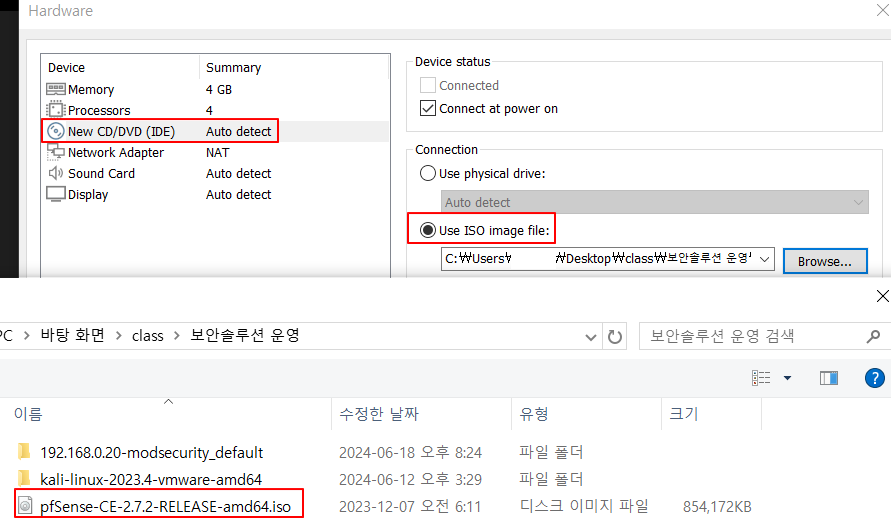Image resolution: width=891 pixels, height=530 pixels.
Task: Navigate to class in the breadcrumb
Action: pos(148,336)
